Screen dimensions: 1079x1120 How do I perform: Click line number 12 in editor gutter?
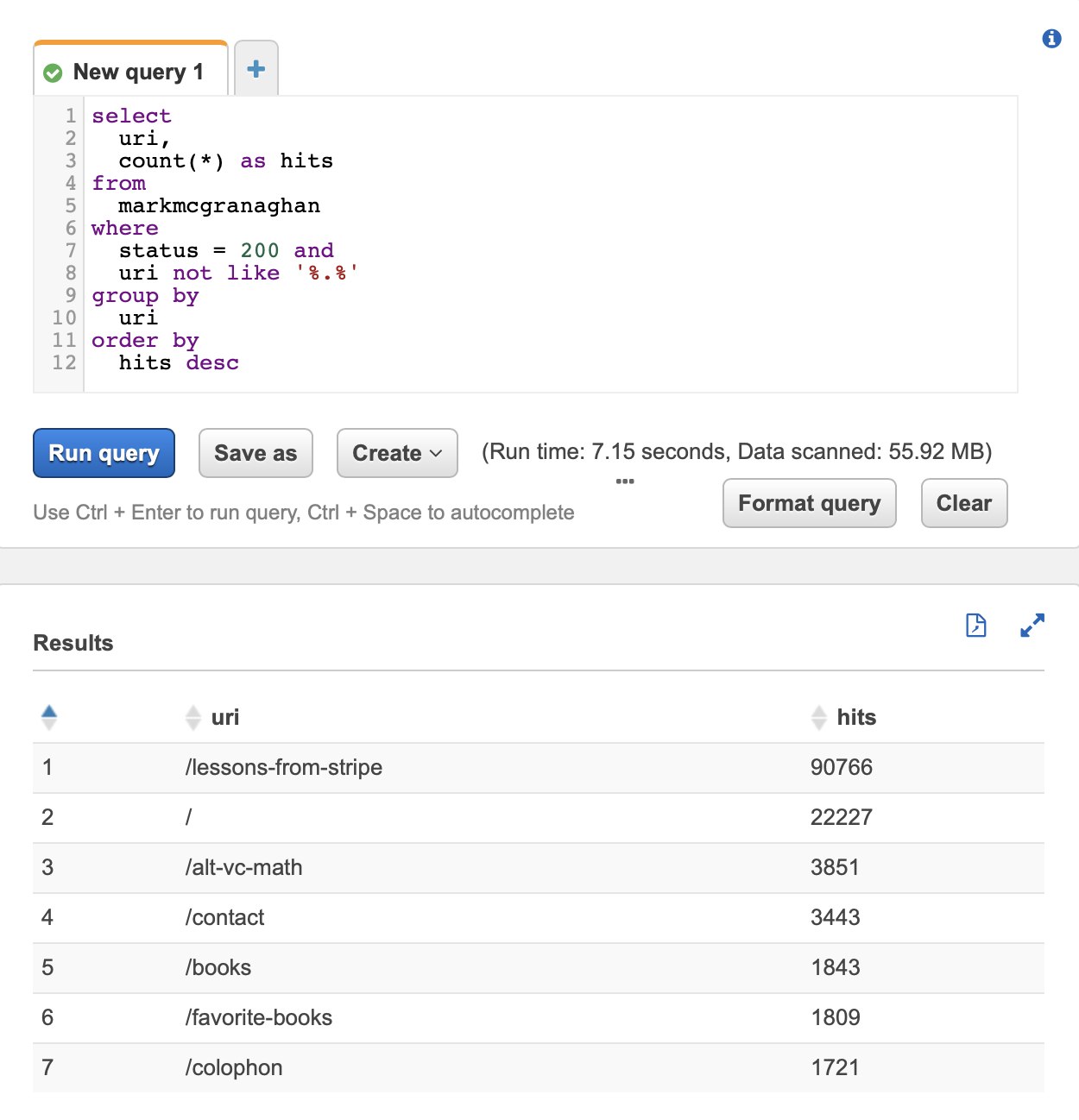65,362
